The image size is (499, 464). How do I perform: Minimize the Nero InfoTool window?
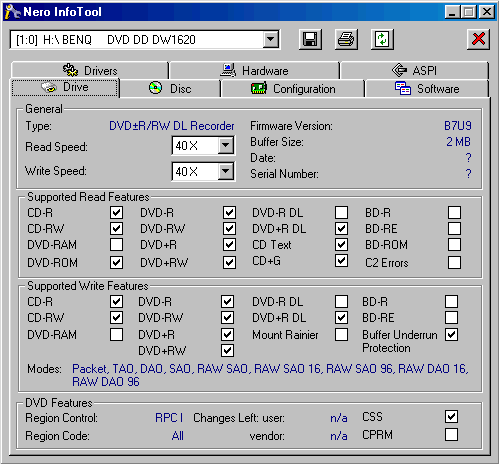(x=452, y=12)
